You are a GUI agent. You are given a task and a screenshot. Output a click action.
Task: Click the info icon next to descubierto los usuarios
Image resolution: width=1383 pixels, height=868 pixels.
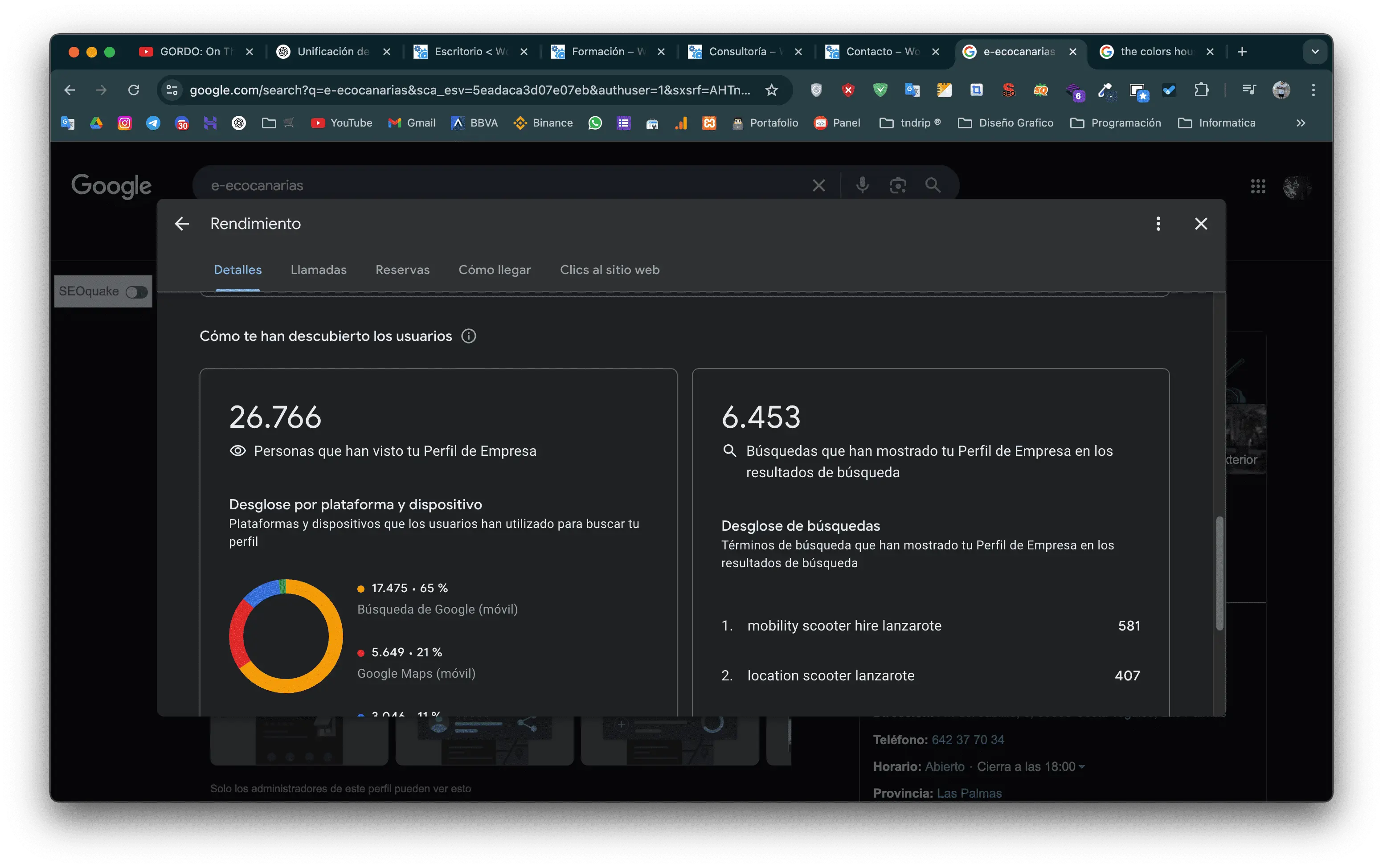point(468,336)
